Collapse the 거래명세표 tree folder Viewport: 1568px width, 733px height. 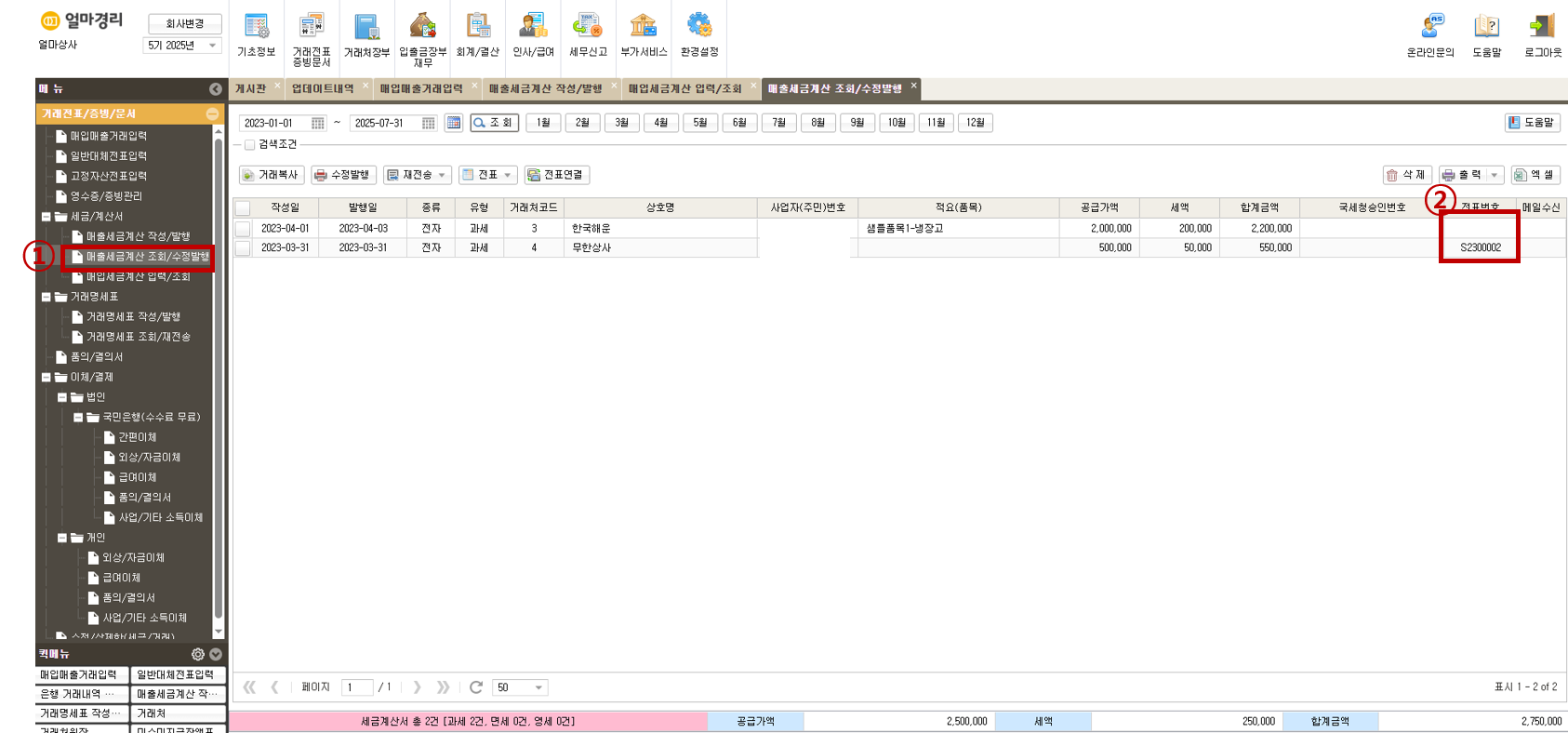click(x=46, y=297)
